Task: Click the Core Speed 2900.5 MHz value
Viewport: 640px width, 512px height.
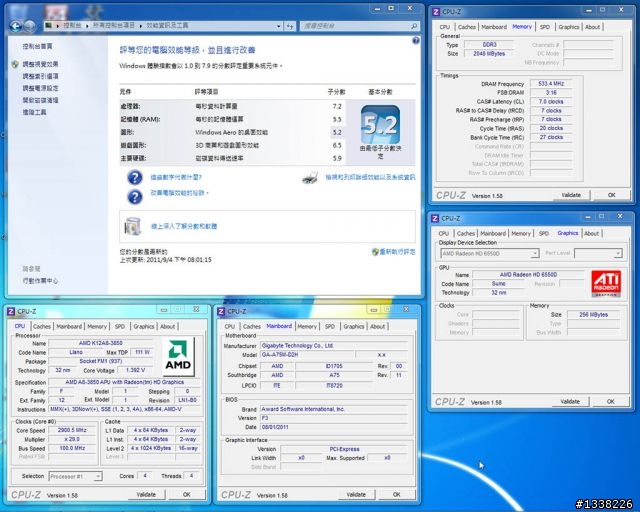Action: point(72,430)
